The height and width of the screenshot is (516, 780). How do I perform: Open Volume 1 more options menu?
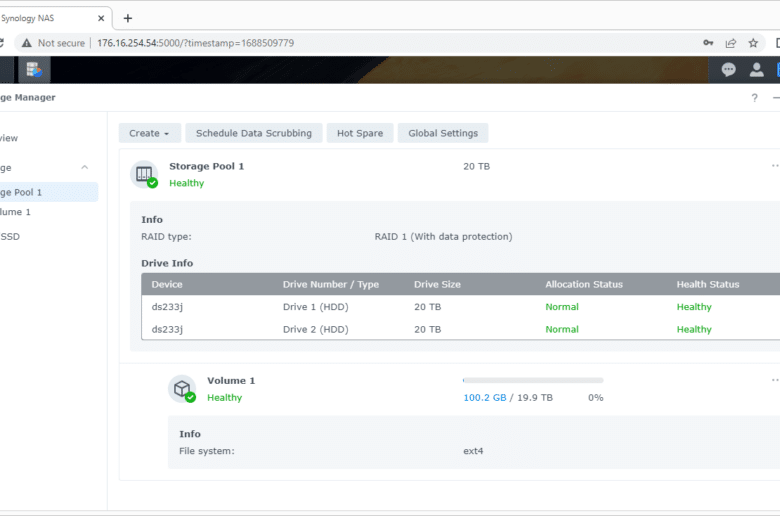coord(775,380)
